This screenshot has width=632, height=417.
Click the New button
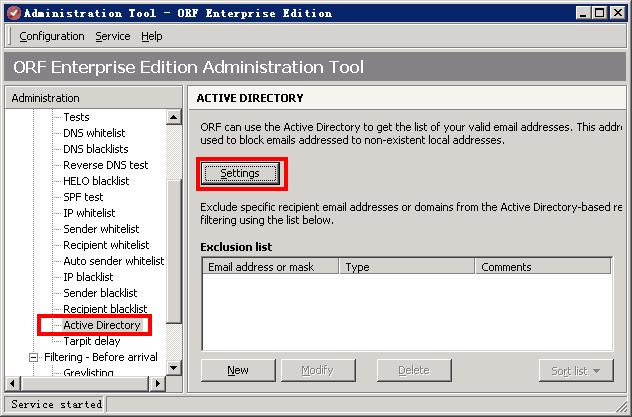[238, 370]
